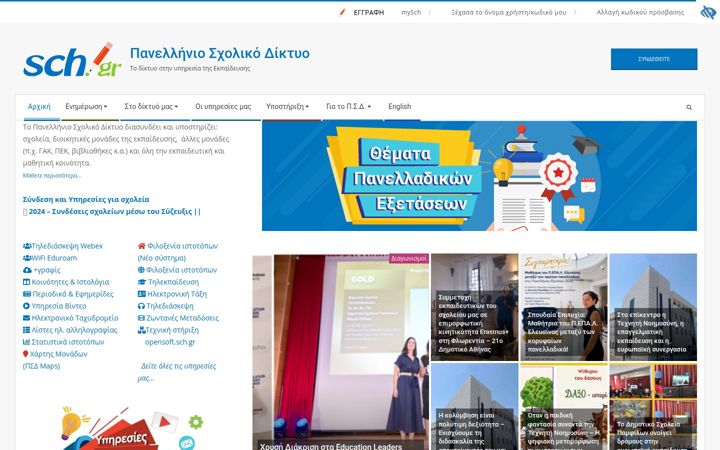Image resolution: width=720 pixels, height=450 pixels.
Task: Open 2024 – Συνδέσεις σχολείων μέσω του Σύζευξις
Action: tap(114, 212)
